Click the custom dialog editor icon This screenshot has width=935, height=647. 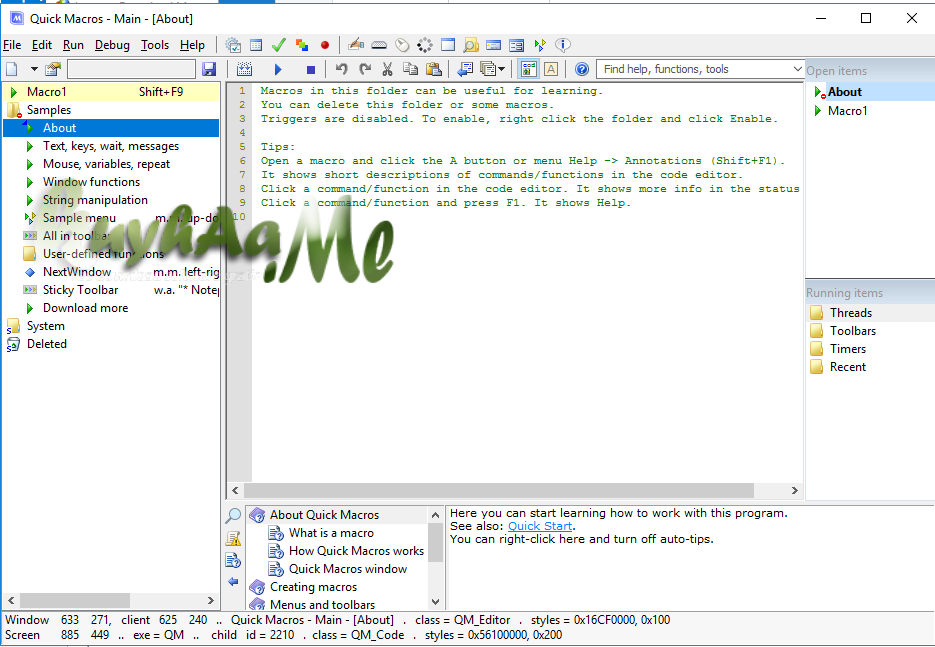point(516,45)
